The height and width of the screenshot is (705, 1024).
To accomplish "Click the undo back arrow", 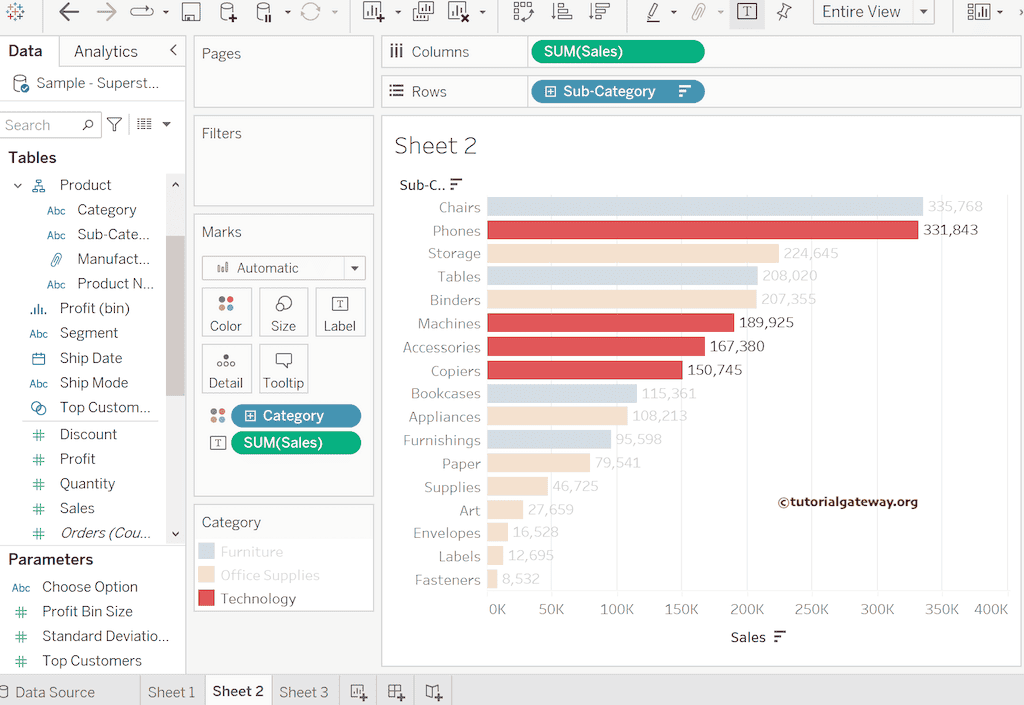I will click(x=69, y=12).
